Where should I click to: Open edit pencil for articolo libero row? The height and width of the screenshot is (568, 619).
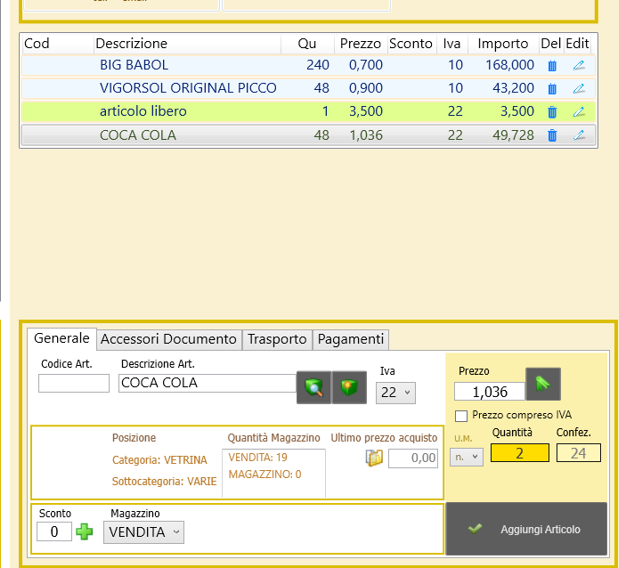(x=579, y=112)
